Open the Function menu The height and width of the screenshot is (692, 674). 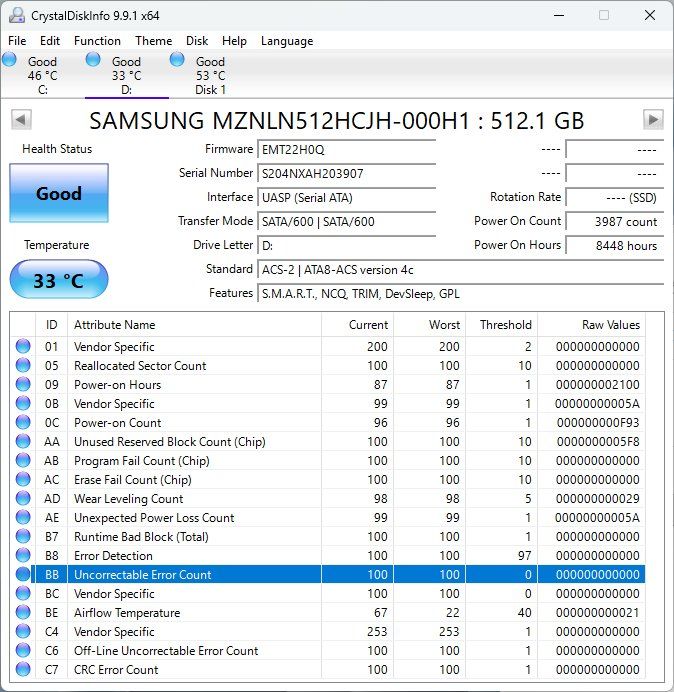pos(98,41)
